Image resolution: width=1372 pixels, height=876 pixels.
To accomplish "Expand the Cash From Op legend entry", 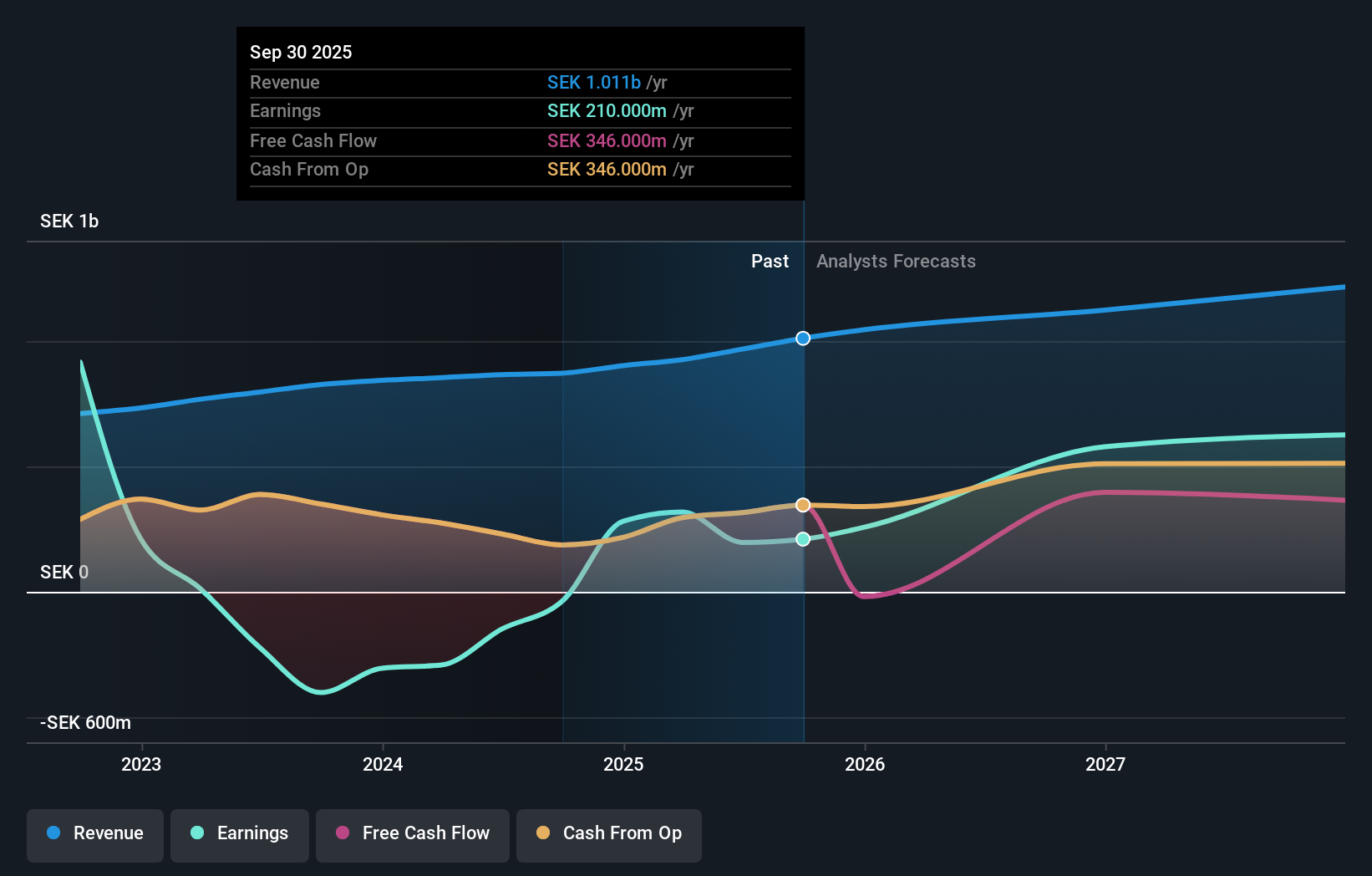I will coord(608,833).
